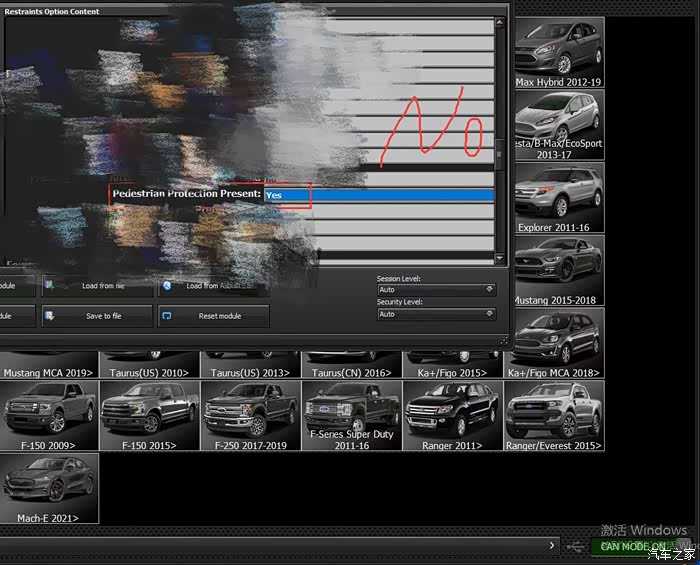
Task: Select the F-250 2017-2019 truck icon
Action: (251, 415)
